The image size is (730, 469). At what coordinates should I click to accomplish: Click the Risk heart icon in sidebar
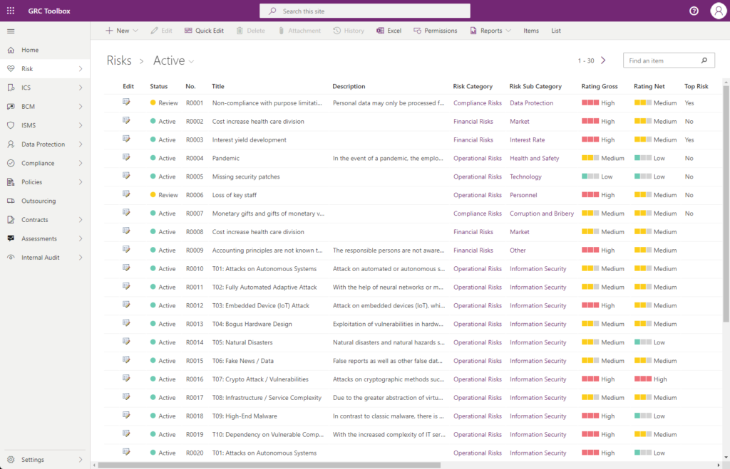click(11, 68)
